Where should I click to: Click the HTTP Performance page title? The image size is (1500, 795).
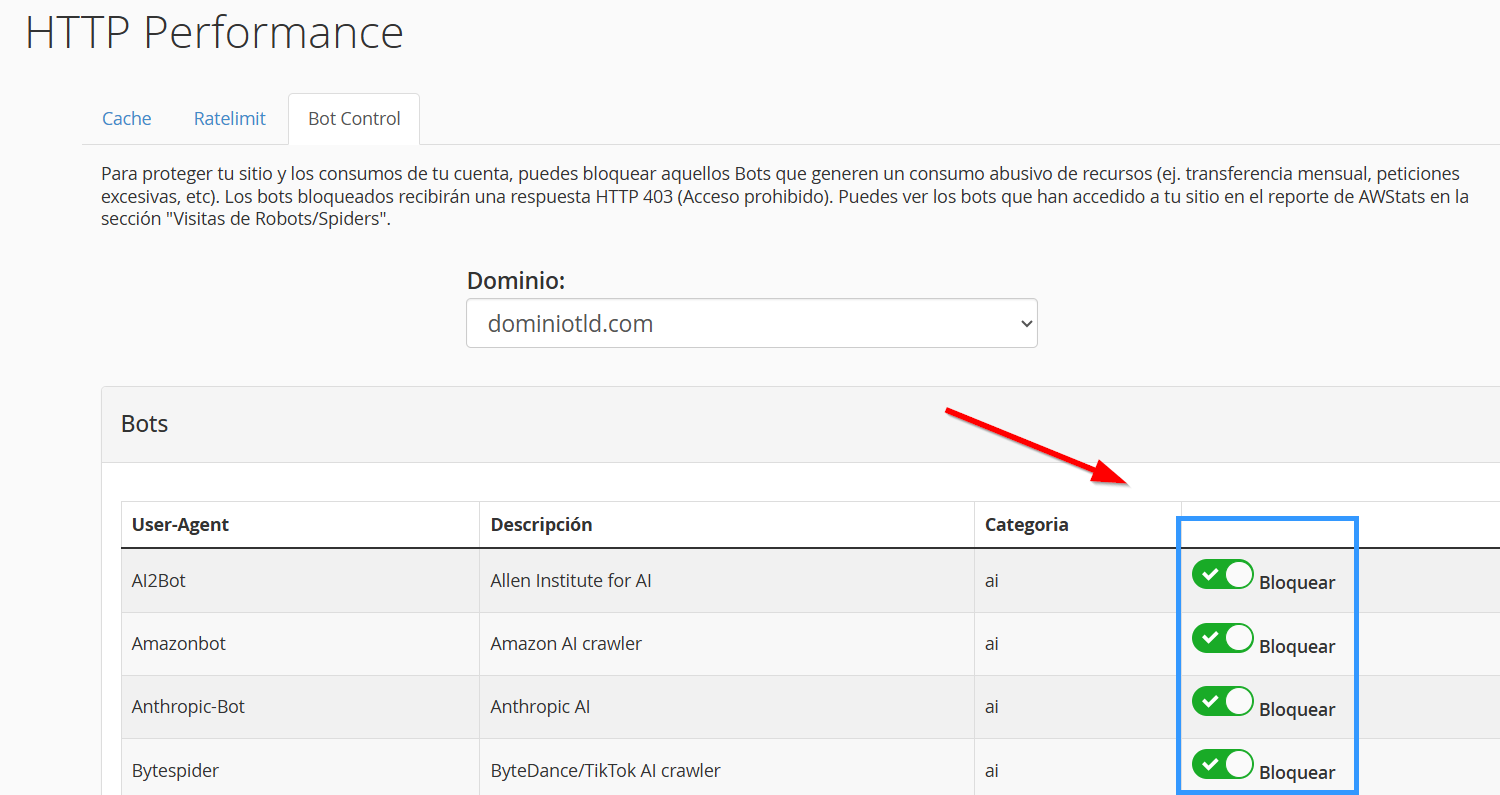click(214, 33)
